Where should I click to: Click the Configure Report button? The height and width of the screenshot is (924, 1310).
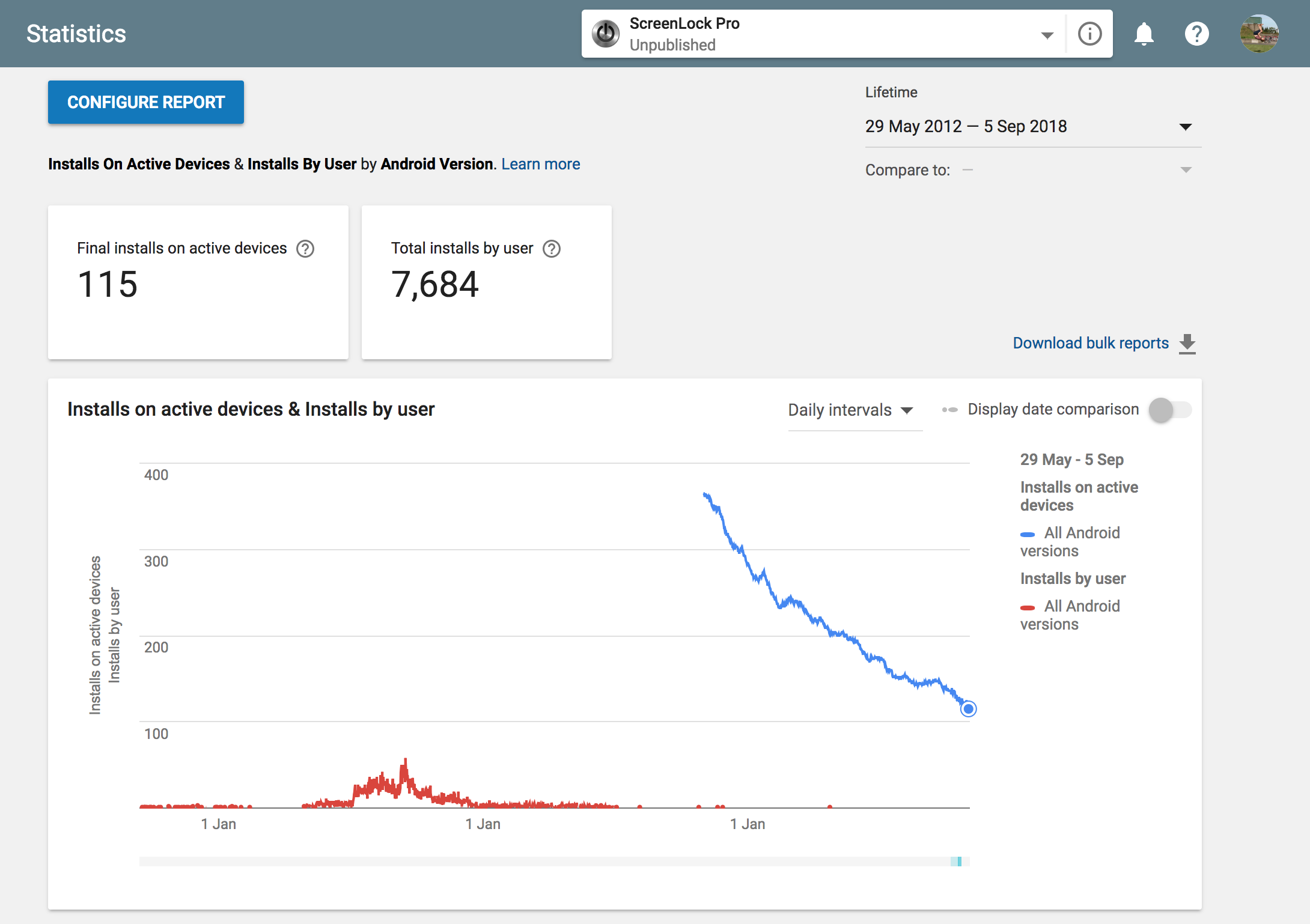pos(146,102)
